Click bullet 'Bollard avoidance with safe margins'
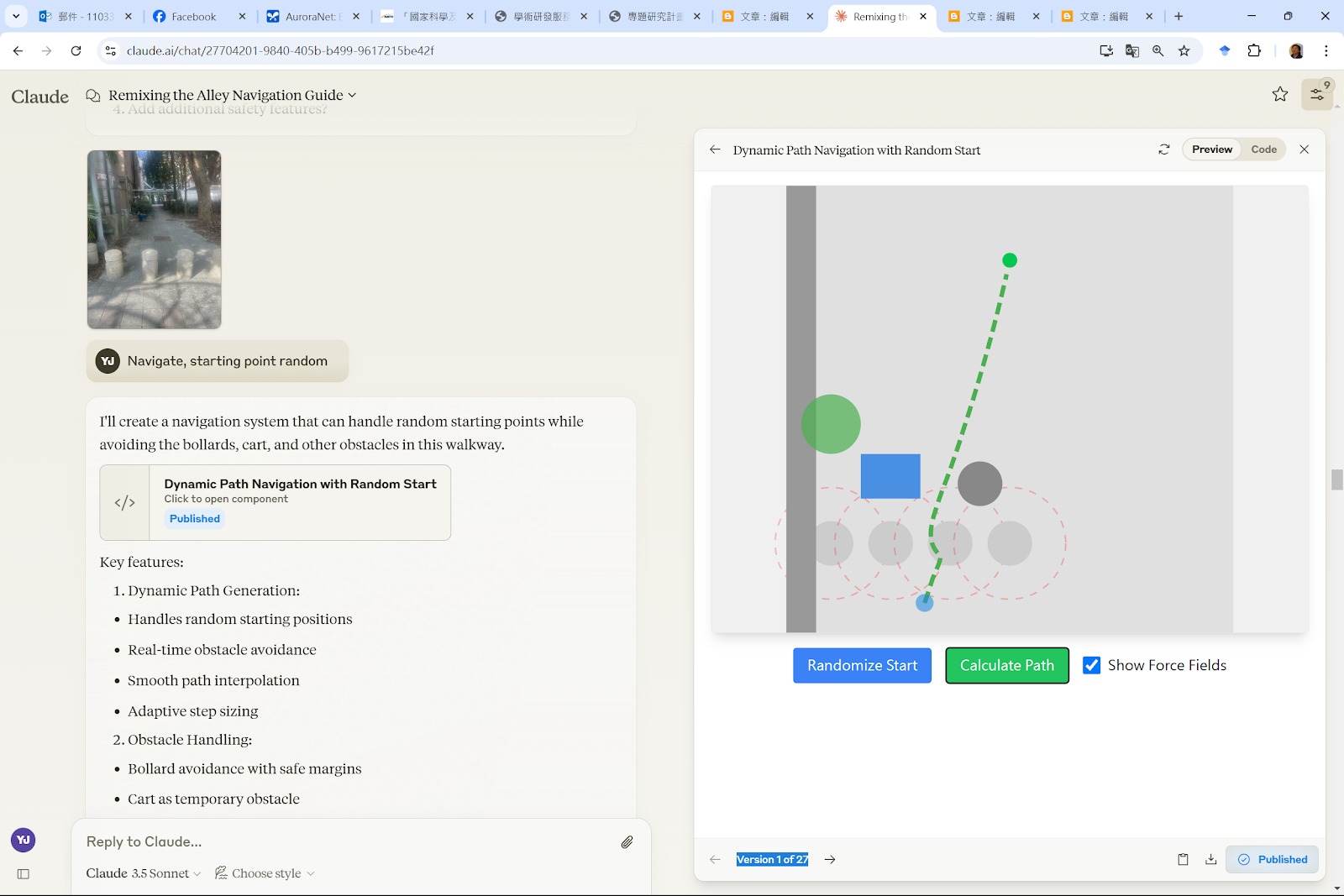1344x896 pixels. pos(244,768)
